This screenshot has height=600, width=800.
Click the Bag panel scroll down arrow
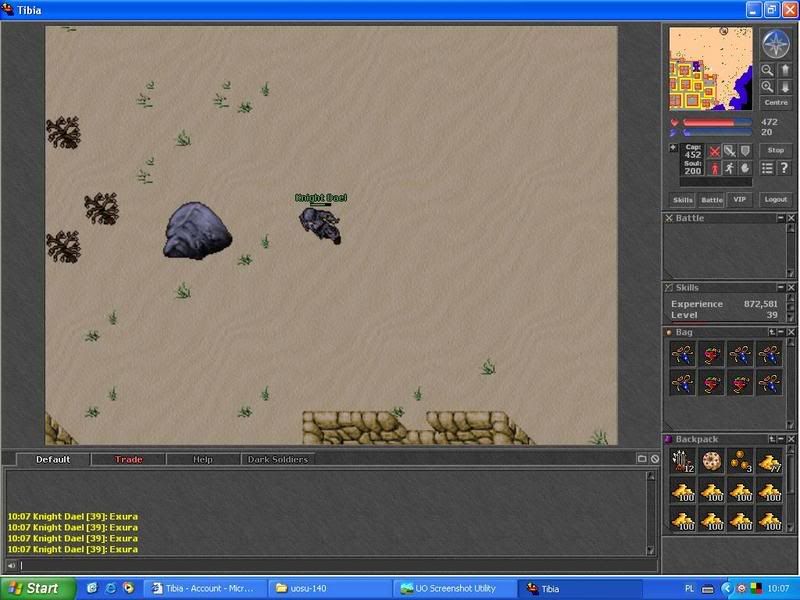(x=791, y=424)
